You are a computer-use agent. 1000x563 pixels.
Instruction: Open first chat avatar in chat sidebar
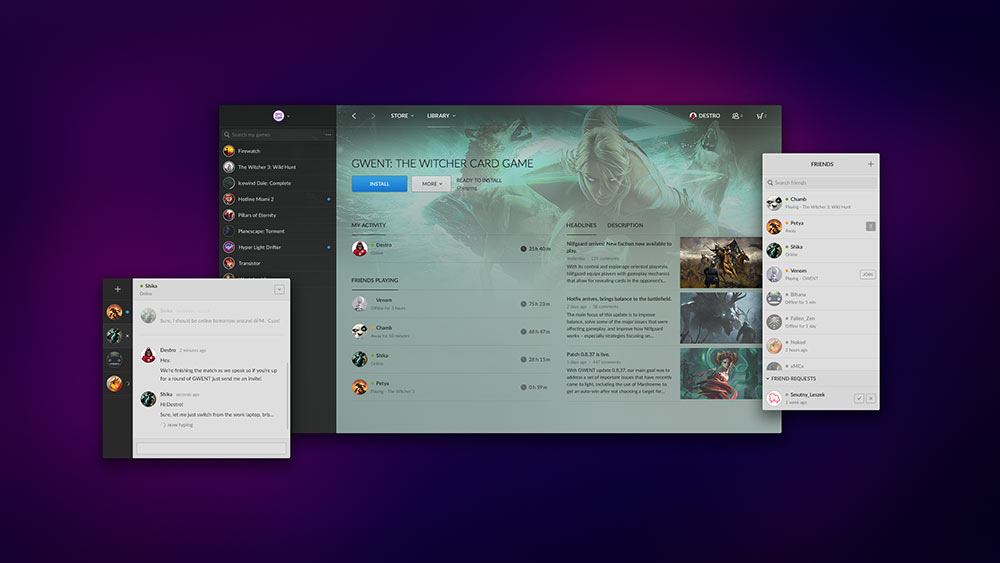point(114,312)
